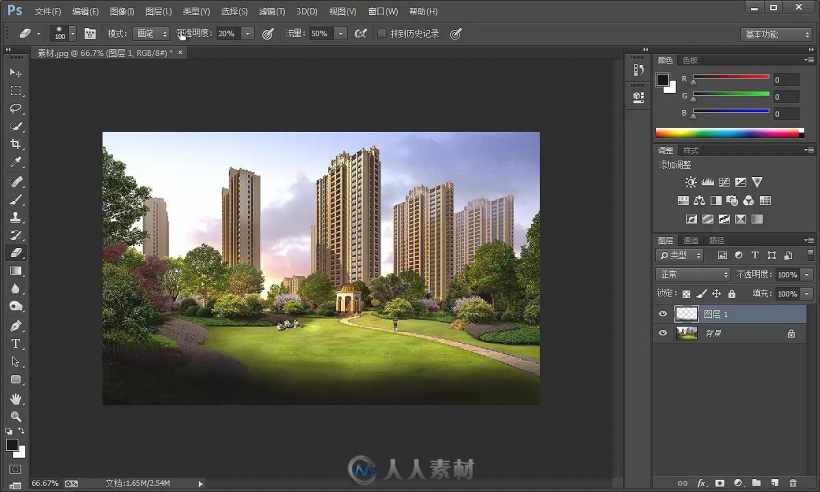Create a new layer button
Image resolution: width=820 pixels, height=492 pixels.
(775, 483)
